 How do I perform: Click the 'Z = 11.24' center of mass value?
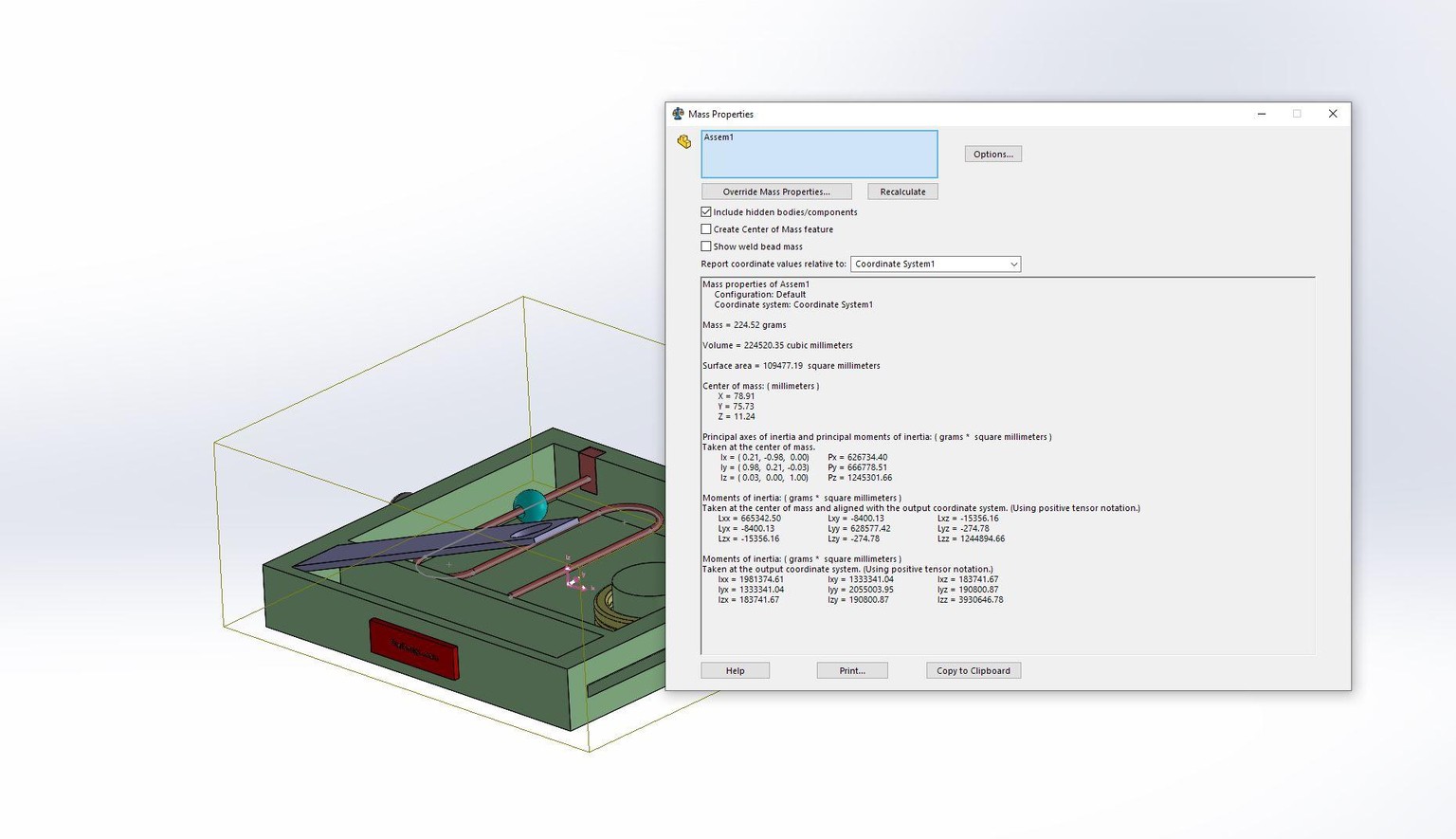(x=737, y=417)
